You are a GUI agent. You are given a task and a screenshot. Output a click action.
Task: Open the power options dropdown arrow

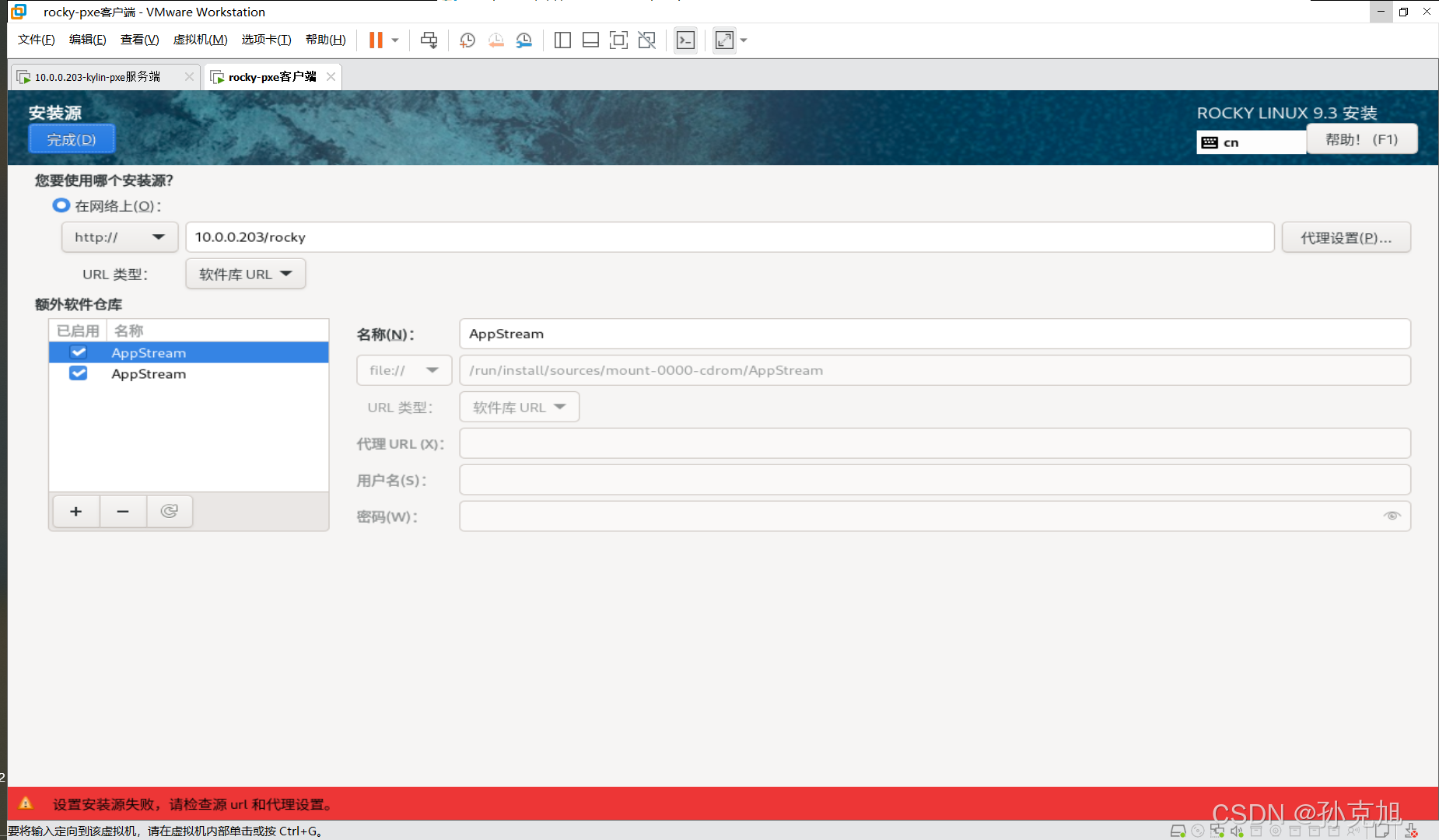pyautogui.click(x=395, y=40)
